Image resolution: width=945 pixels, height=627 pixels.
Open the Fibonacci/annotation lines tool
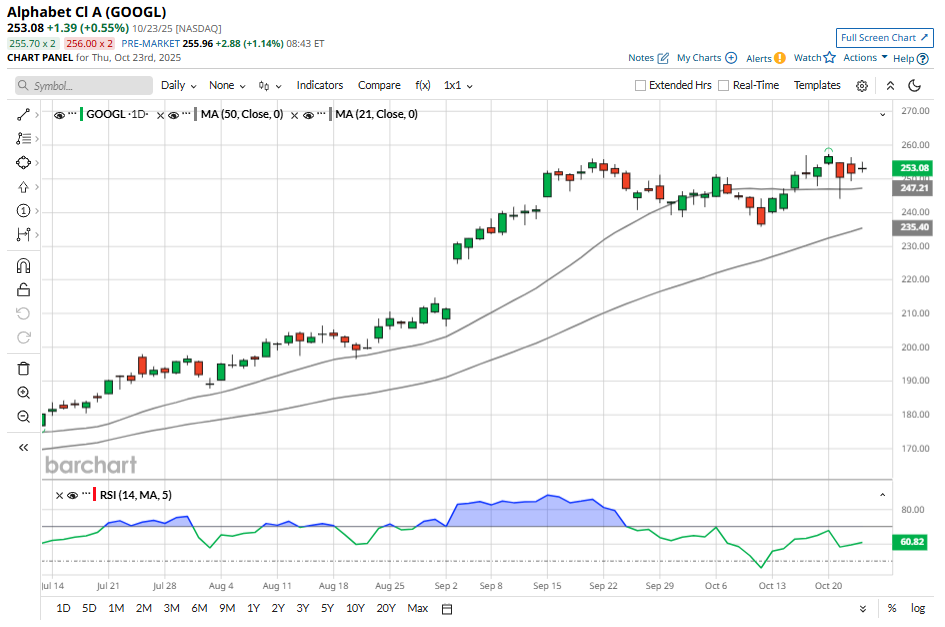pos(23,139)
